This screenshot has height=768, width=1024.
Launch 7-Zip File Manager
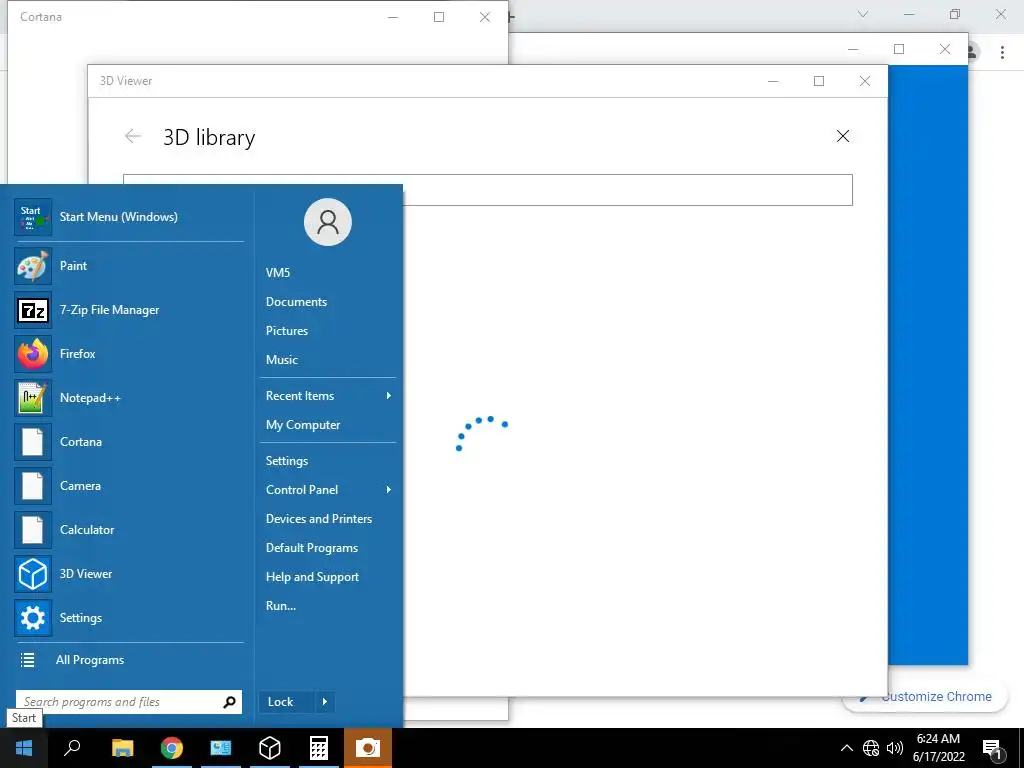coord(129,310)
